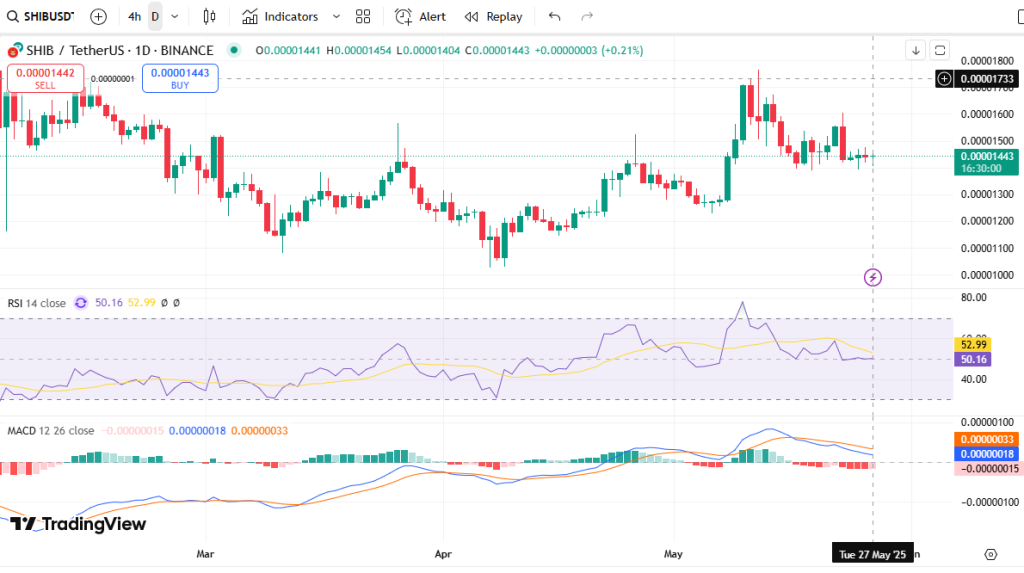Start bar Replay mode
1024x573 pixels.
click(494, 16)
